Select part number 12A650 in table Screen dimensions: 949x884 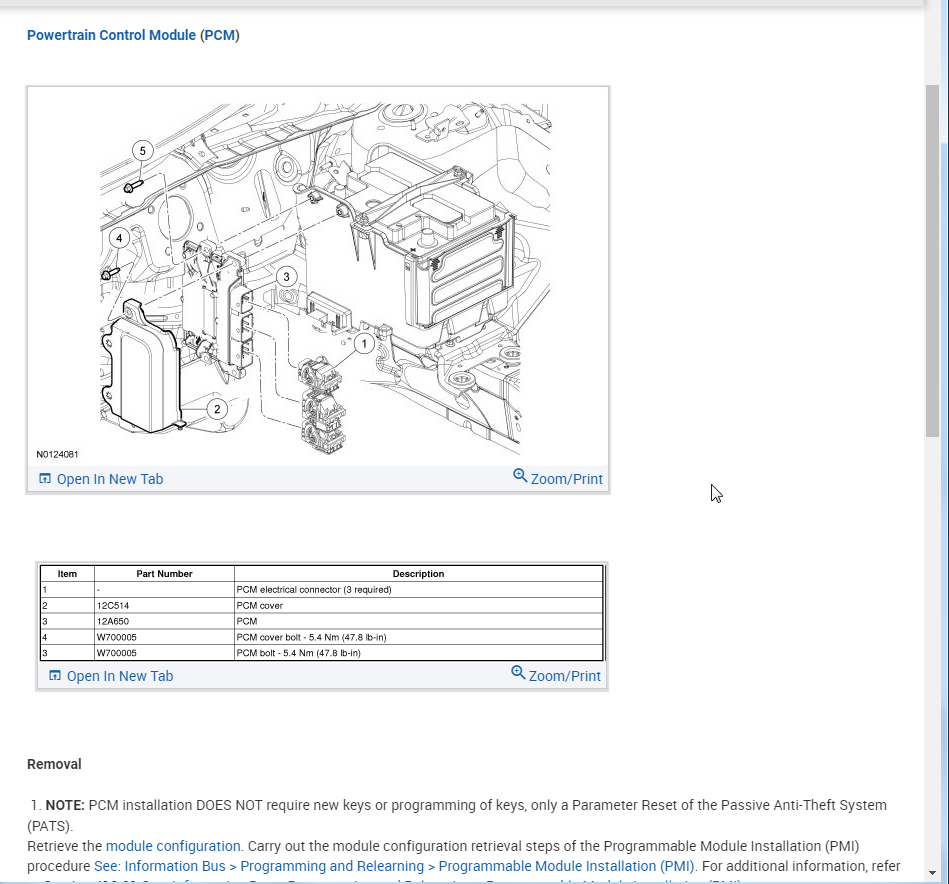coord(113,621)
